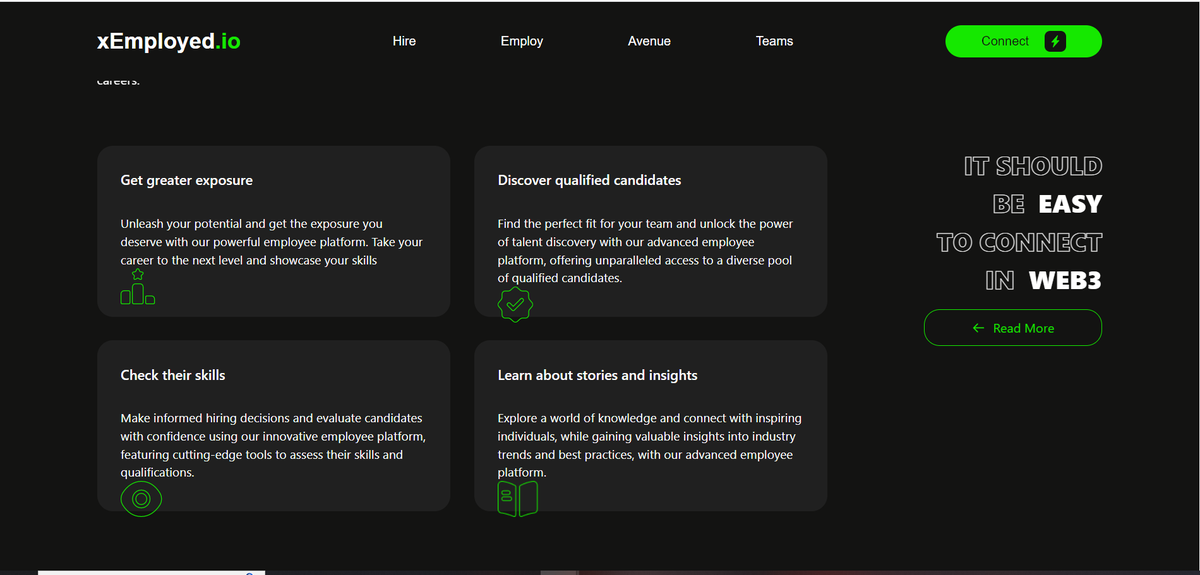Image resolution: width=1200 pixels, height=575 pixels.
Task: Click the bold EASY word
Action: [1070, 204]
